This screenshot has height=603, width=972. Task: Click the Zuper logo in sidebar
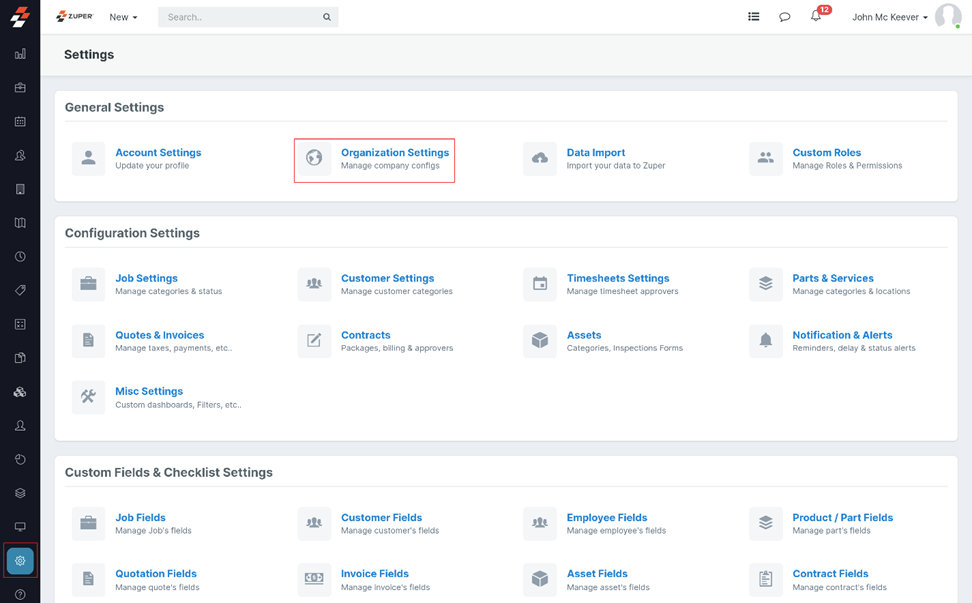[20, 17]
